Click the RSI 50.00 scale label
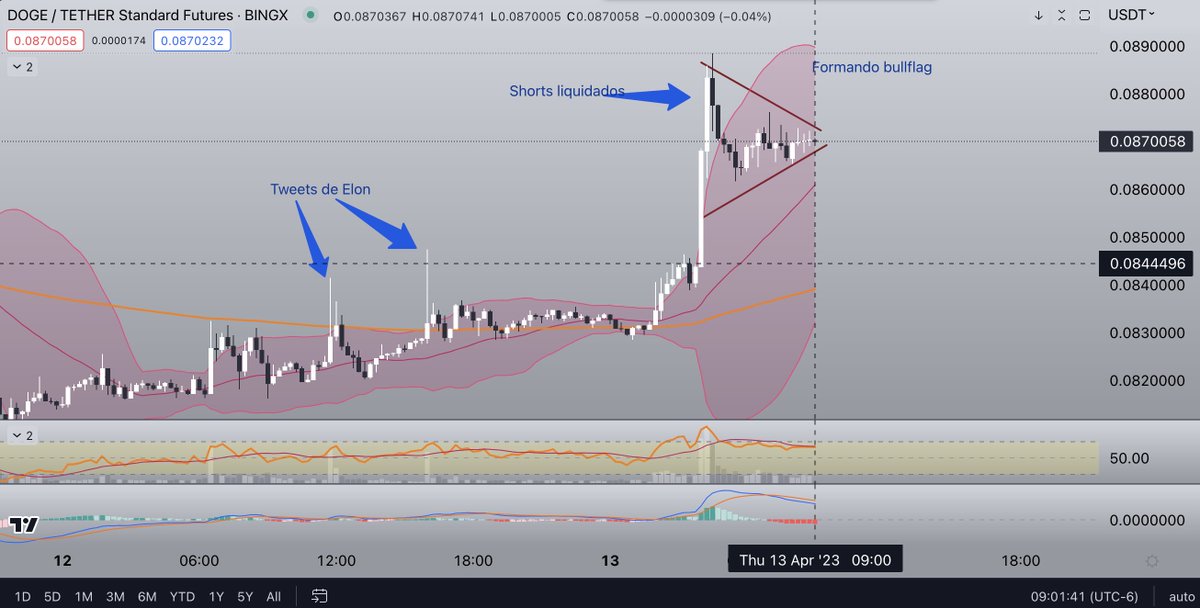The image size is (1200, 608). point(1127,458)
